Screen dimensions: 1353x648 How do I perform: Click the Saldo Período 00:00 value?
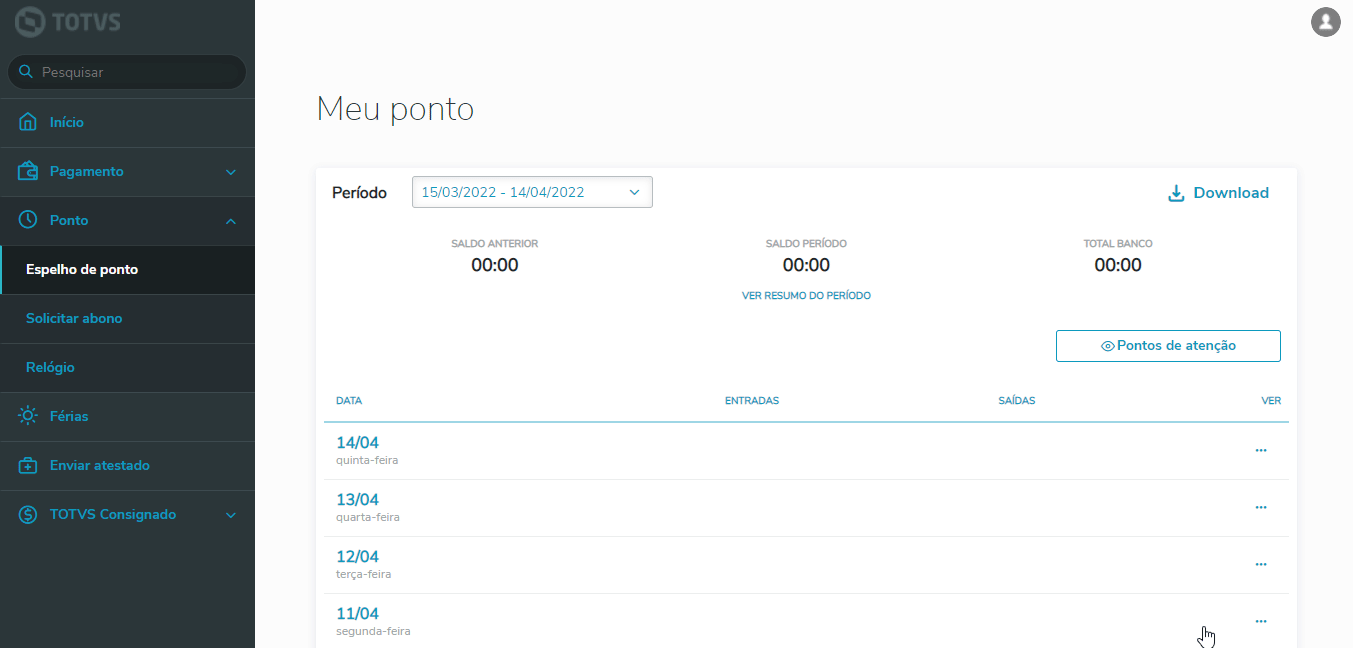[806, 265]
